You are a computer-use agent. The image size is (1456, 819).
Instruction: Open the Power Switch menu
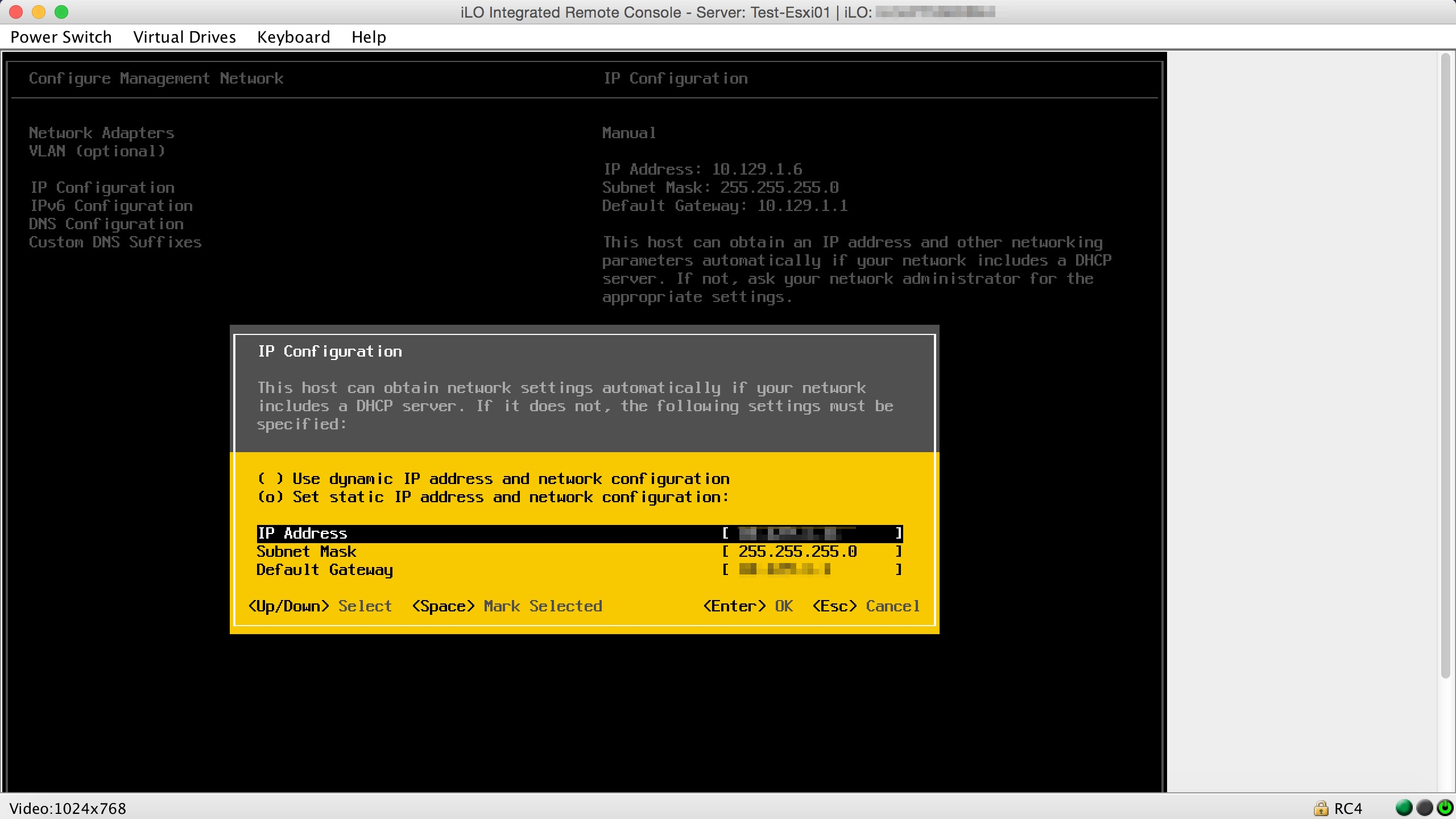pyautogui.click(x=61, y=37)
